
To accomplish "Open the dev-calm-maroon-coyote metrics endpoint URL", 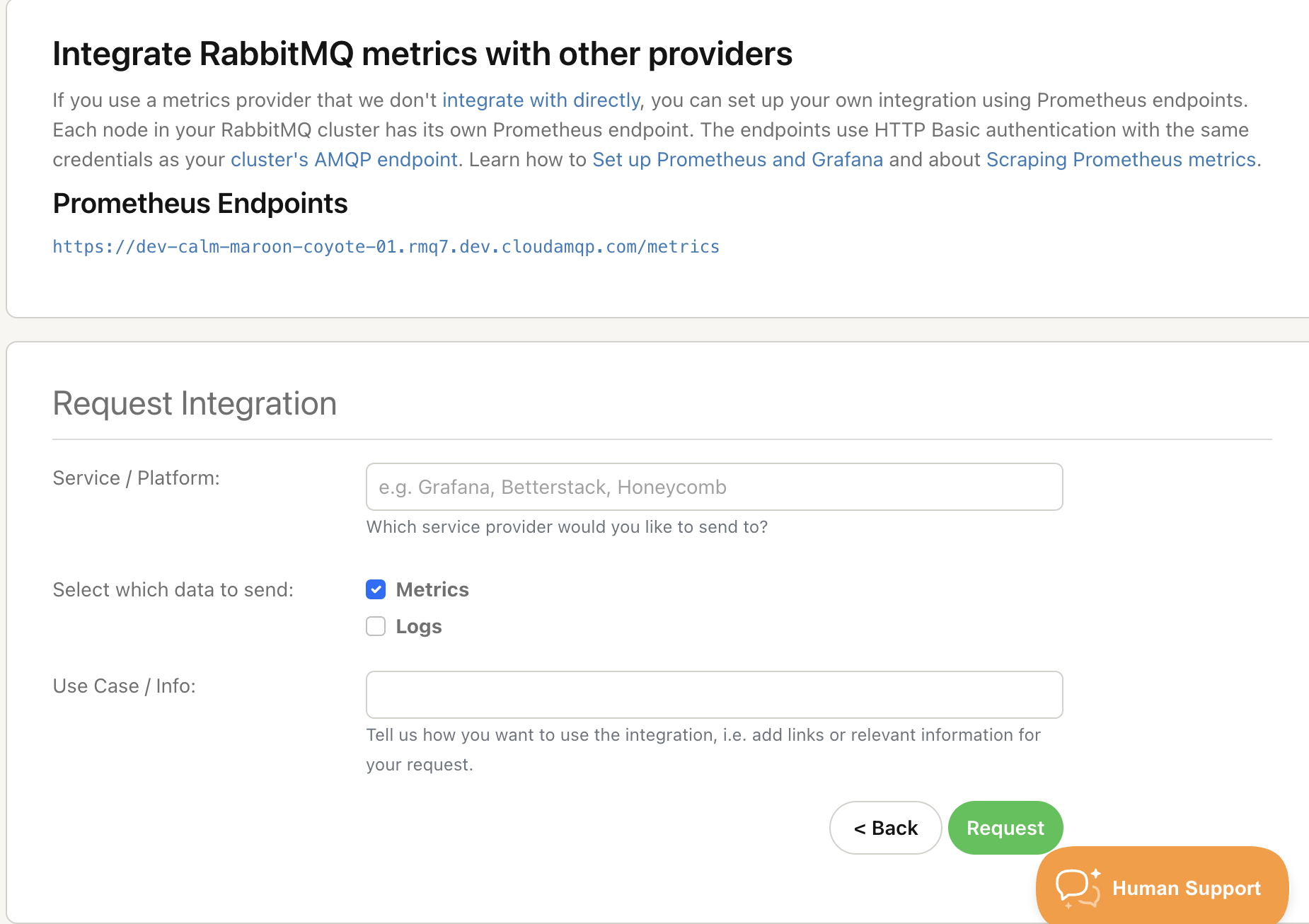I will click(386, 247).
